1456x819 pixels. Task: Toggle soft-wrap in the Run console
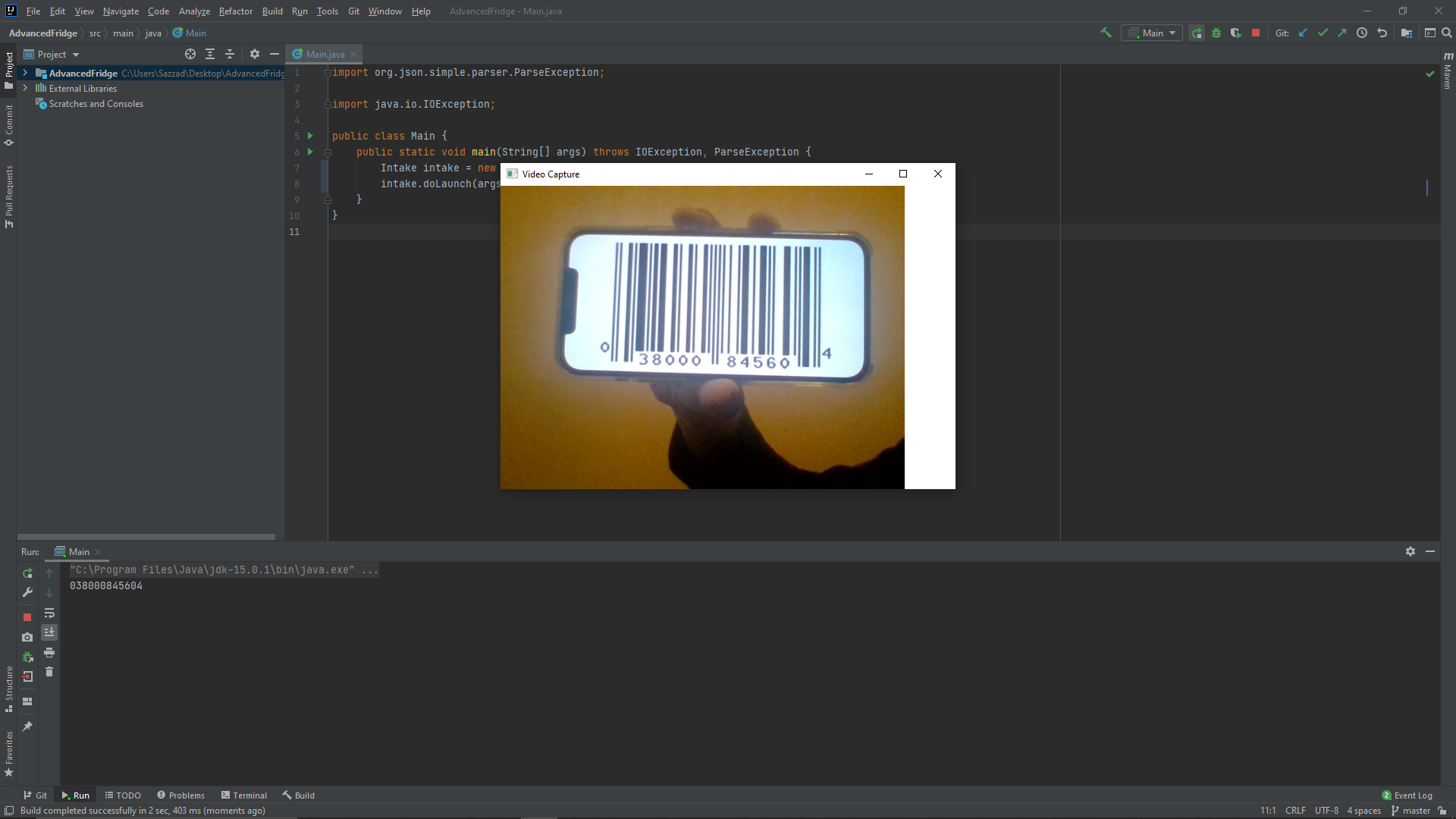point(49,613)
